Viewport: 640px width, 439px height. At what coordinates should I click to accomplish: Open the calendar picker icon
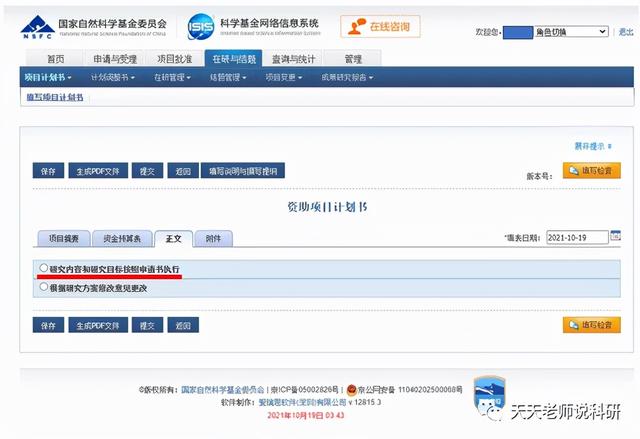[615, 235]
